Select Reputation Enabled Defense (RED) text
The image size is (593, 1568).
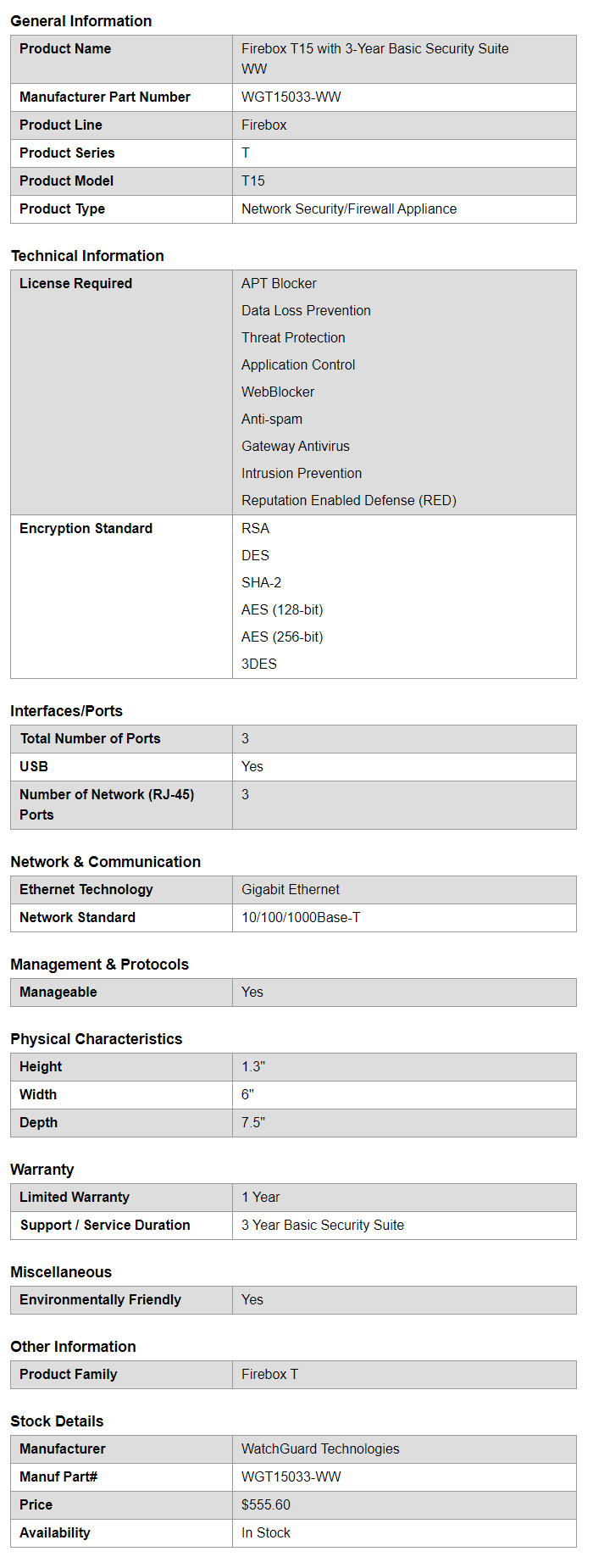(349, 501)
